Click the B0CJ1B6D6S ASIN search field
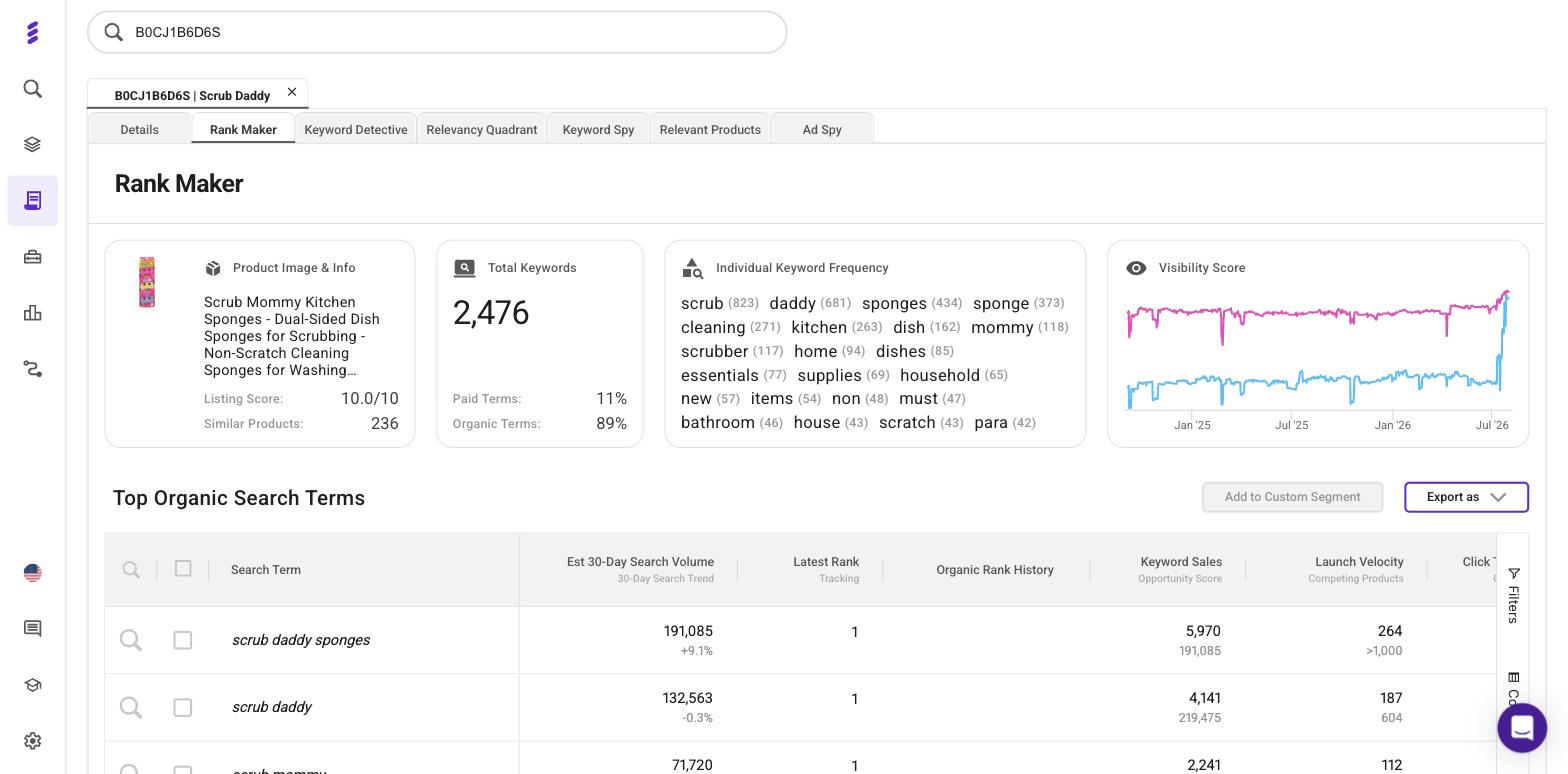Screen dimensions: 1568x774 point(437,32)
